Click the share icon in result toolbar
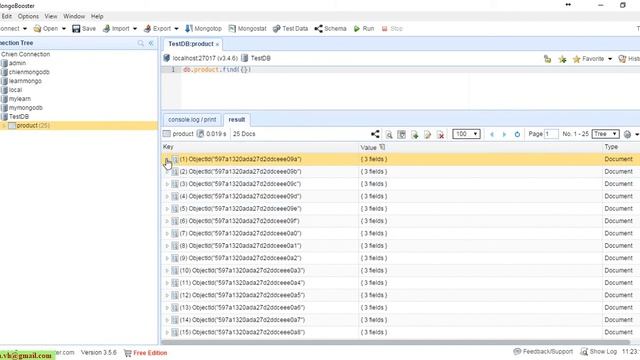The image size is (640, 360). point(375,134)
